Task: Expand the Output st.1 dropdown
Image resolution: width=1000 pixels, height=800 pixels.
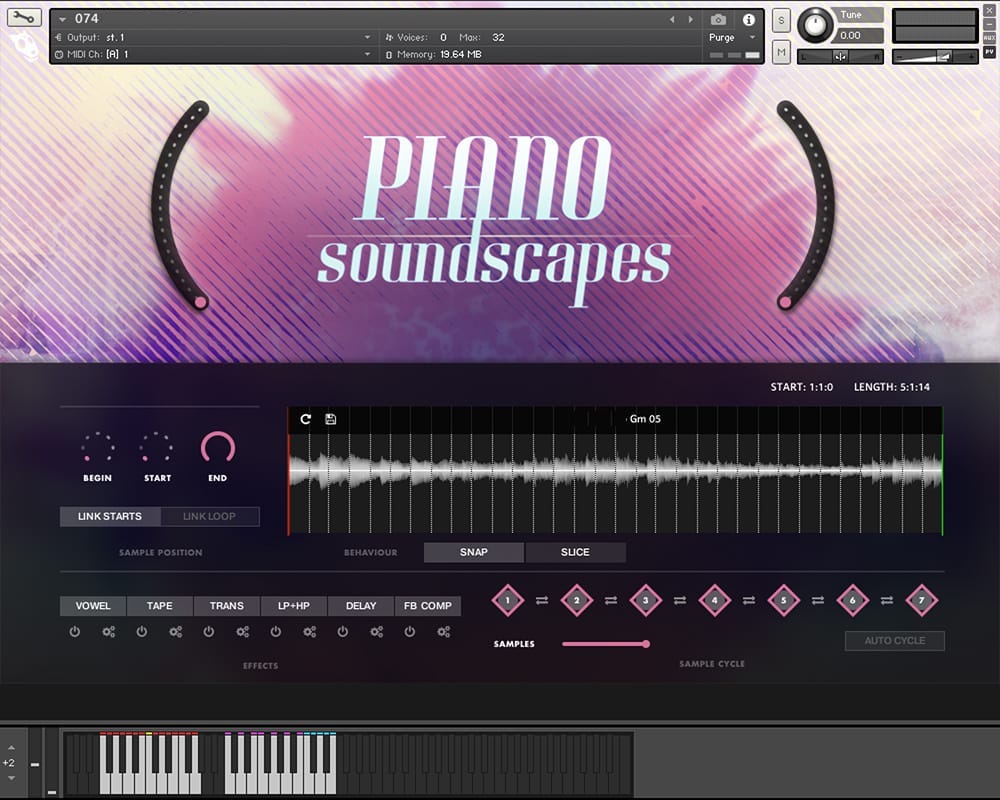Action: tap(367, 37)
